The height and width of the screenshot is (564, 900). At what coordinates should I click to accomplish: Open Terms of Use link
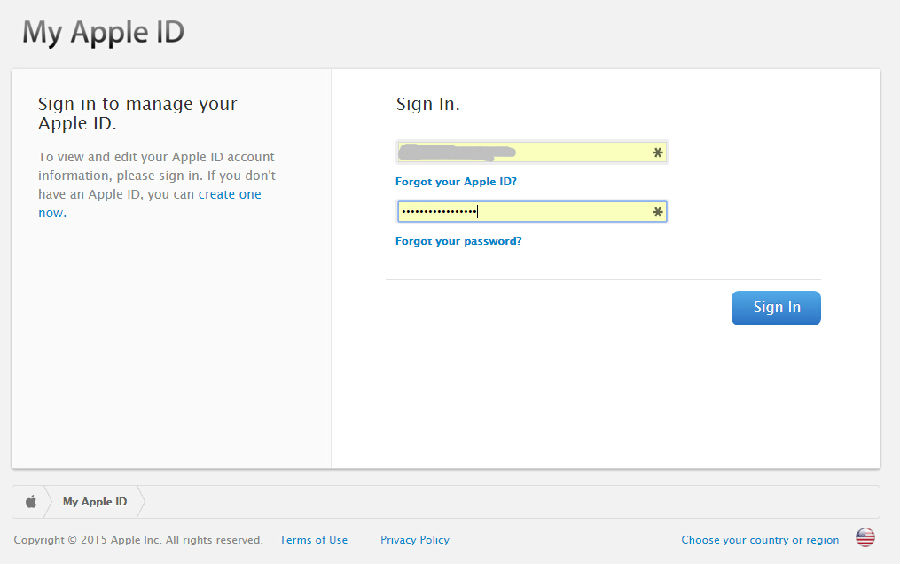tap(314, 540)
